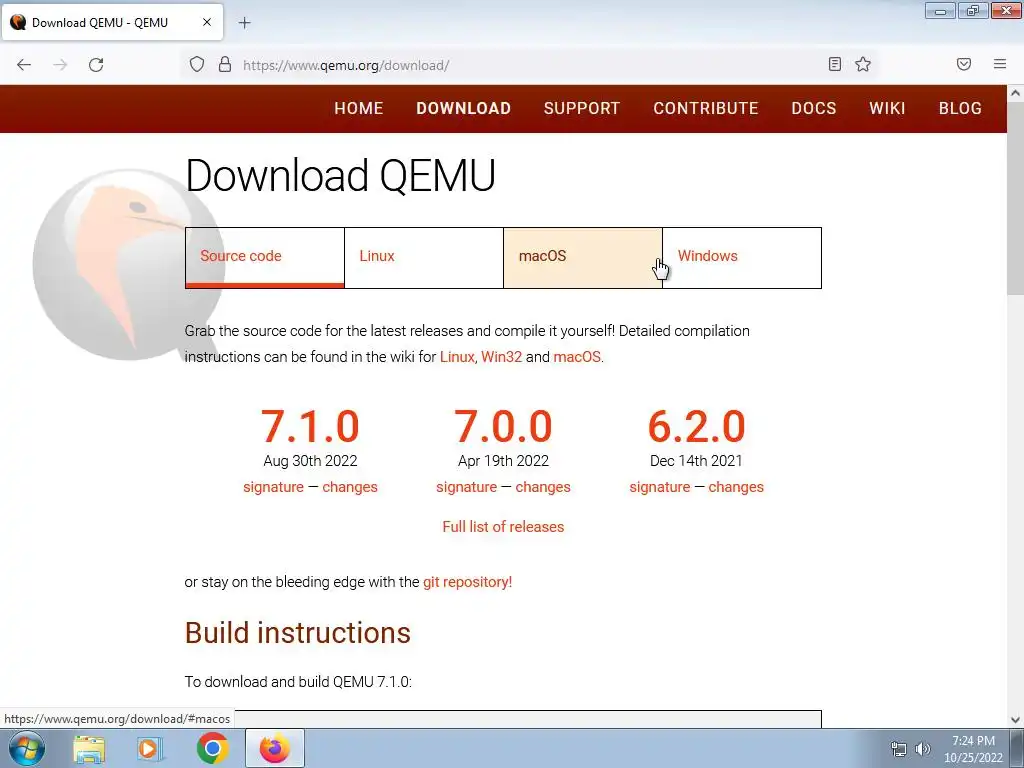This screenshot has height=768, width=1024.
Task: Switch to the Windows tab
Action: (742, 257)
